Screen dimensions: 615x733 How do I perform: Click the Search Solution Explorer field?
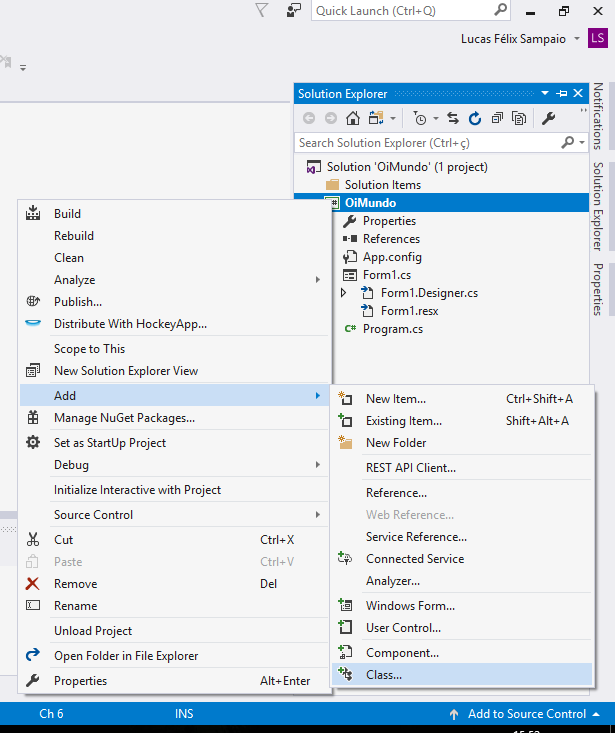click(x=428, y=143)
